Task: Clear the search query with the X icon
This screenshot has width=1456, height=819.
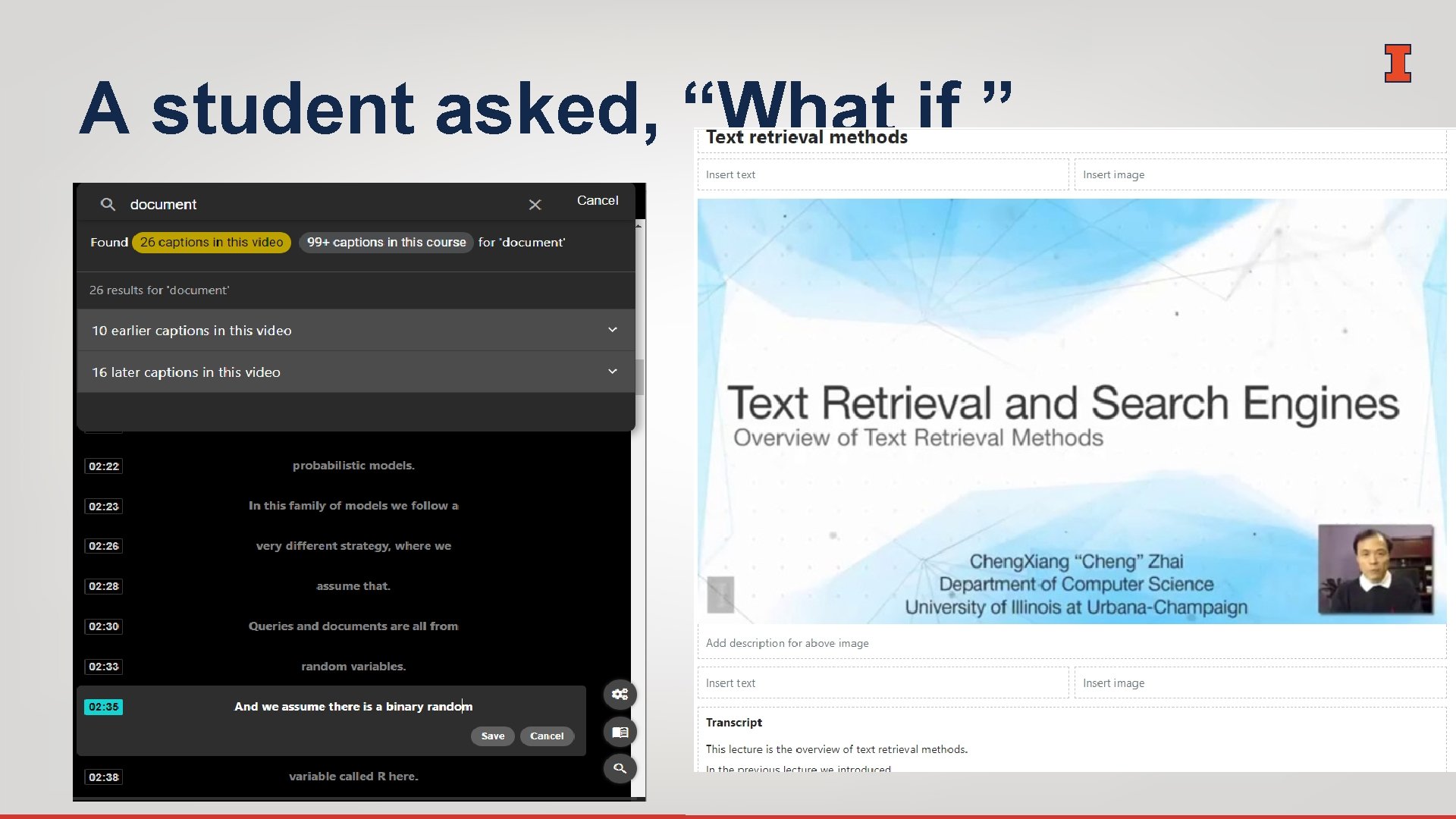Action: pyautogui.click(x=535, y=204)
